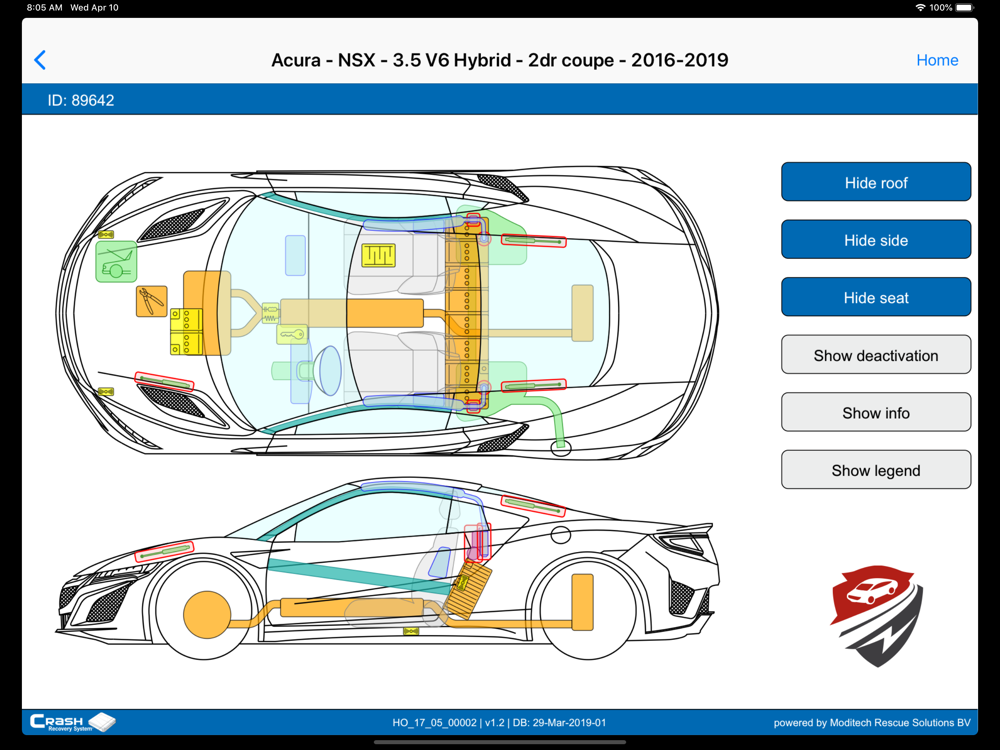Tap the battery status icon
The width and height of the screenshot is (1000, 750).
point(966,8)
